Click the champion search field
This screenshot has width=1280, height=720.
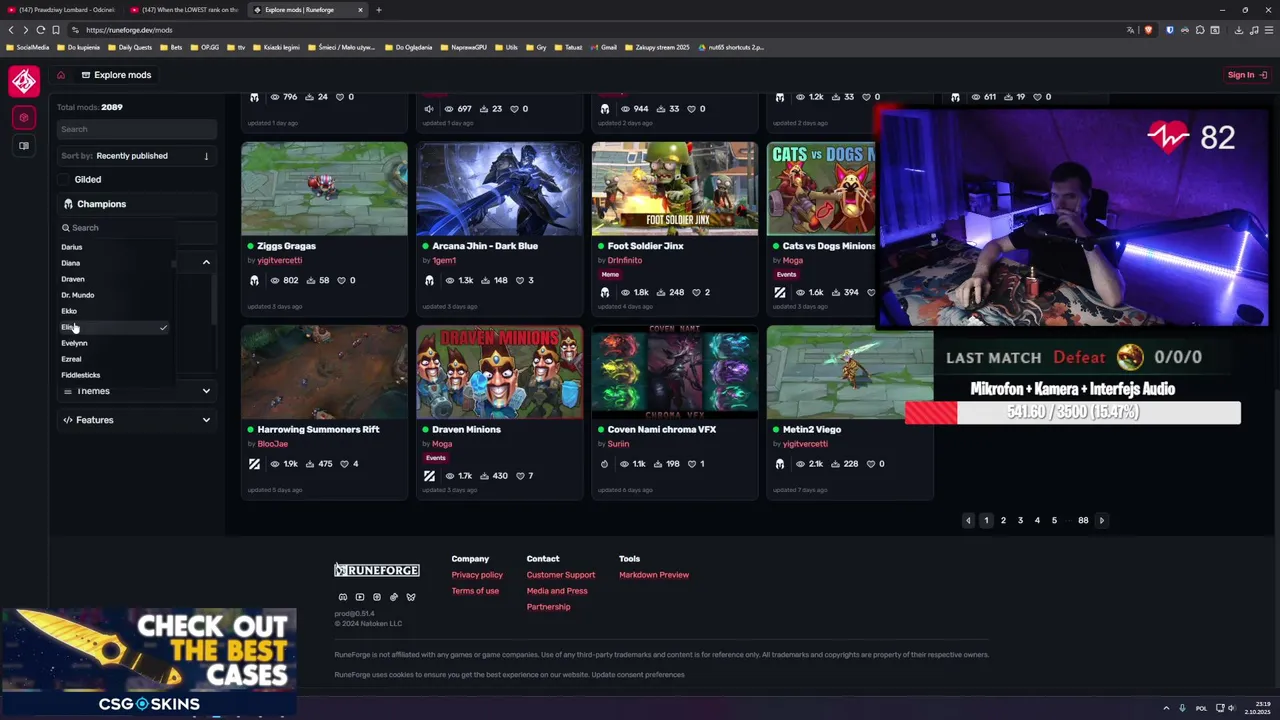point(117,228)
